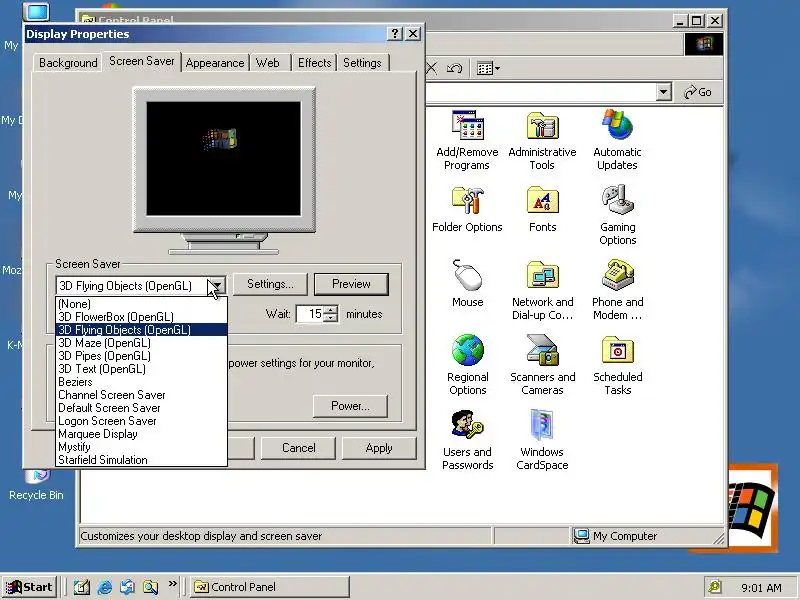Image resolution: width=800 pixels, height=600 pixels.
Task: Increase wait minutes with up spinner
Action: pyautogui.click(x=331, y=309)
